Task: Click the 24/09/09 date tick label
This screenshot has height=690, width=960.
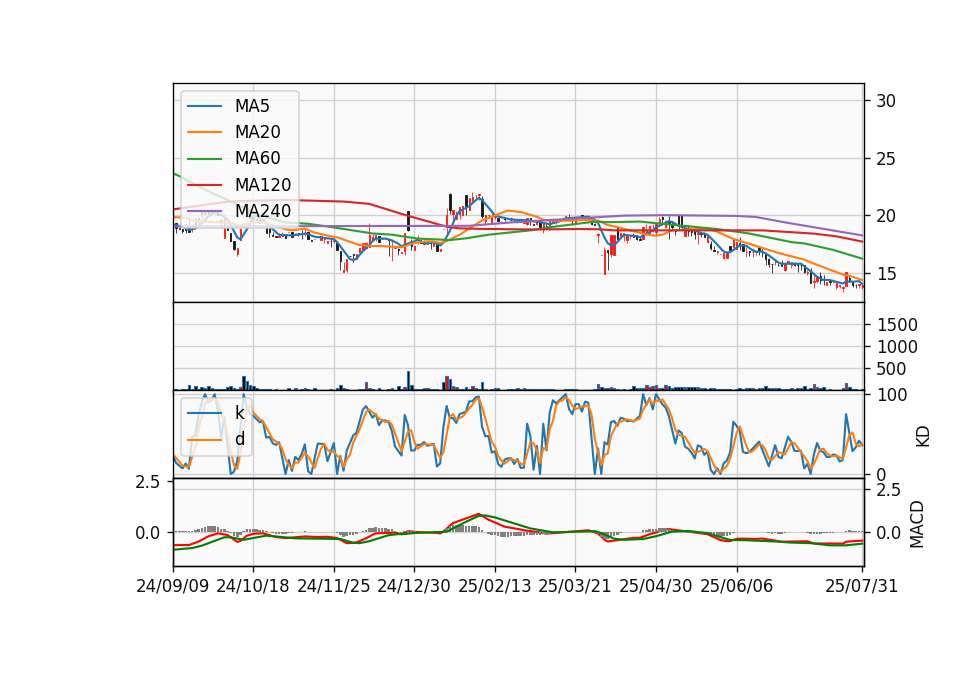Action: tap(173, 586)
